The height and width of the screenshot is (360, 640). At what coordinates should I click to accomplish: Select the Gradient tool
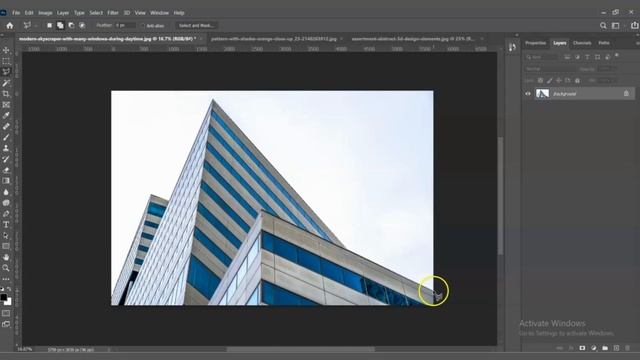coord(6,181)
